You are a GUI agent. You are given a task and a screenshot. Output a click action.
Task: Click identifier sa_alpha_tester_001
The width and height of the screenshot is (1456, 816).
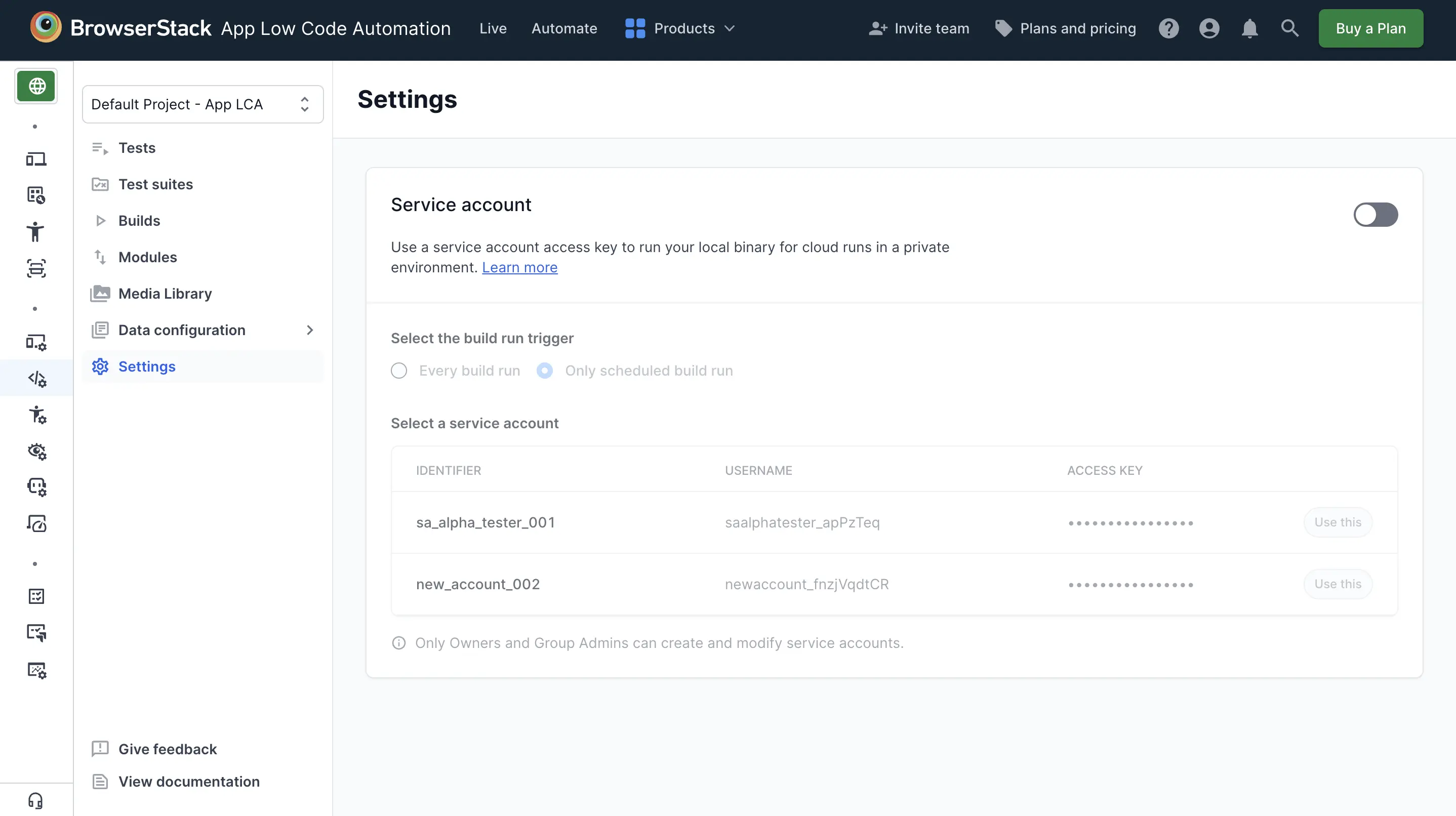[x=486, y=522]
